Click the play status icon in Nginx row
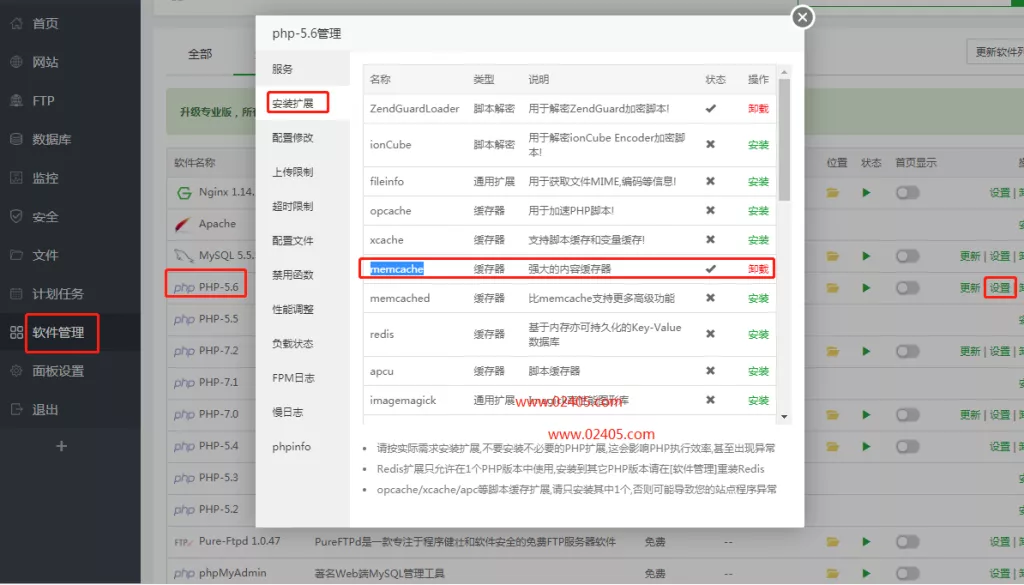The image size is (1024, 585). (866, 193)
